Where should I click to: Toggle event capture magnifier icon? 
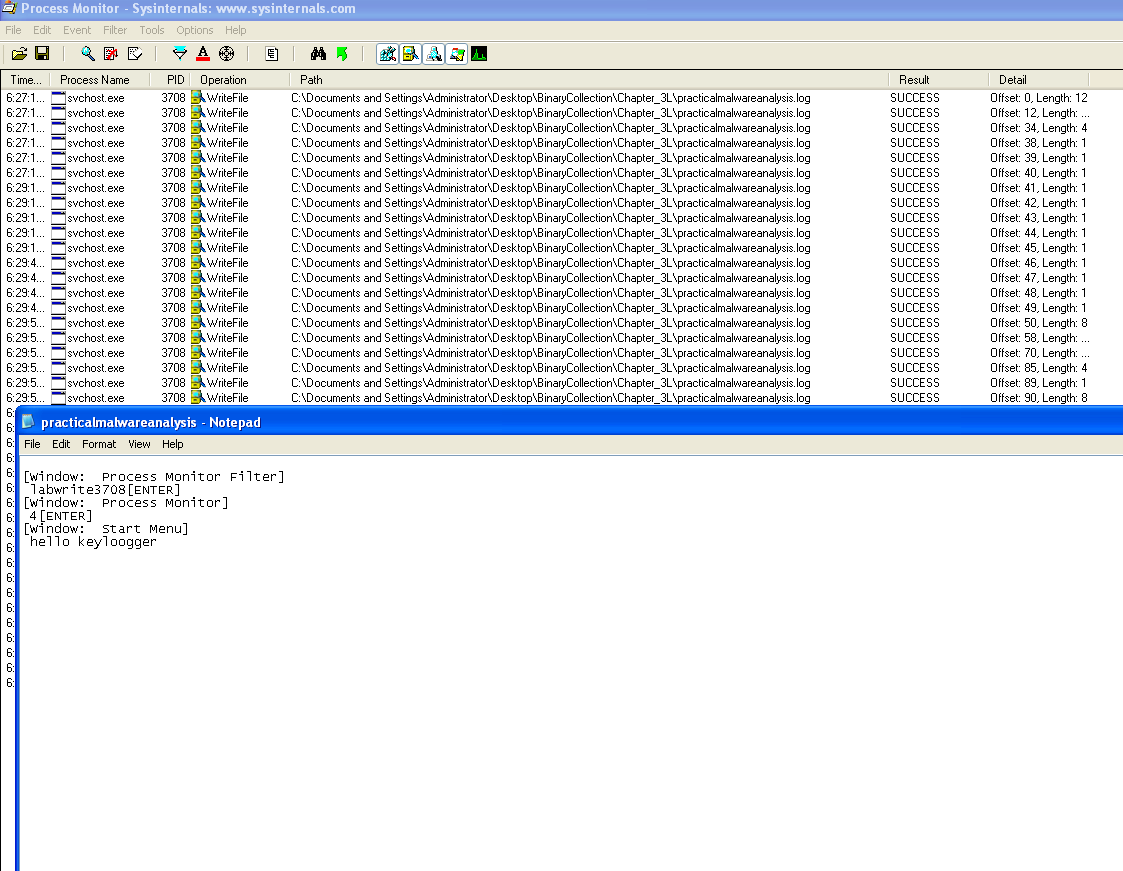pos(88,54)
